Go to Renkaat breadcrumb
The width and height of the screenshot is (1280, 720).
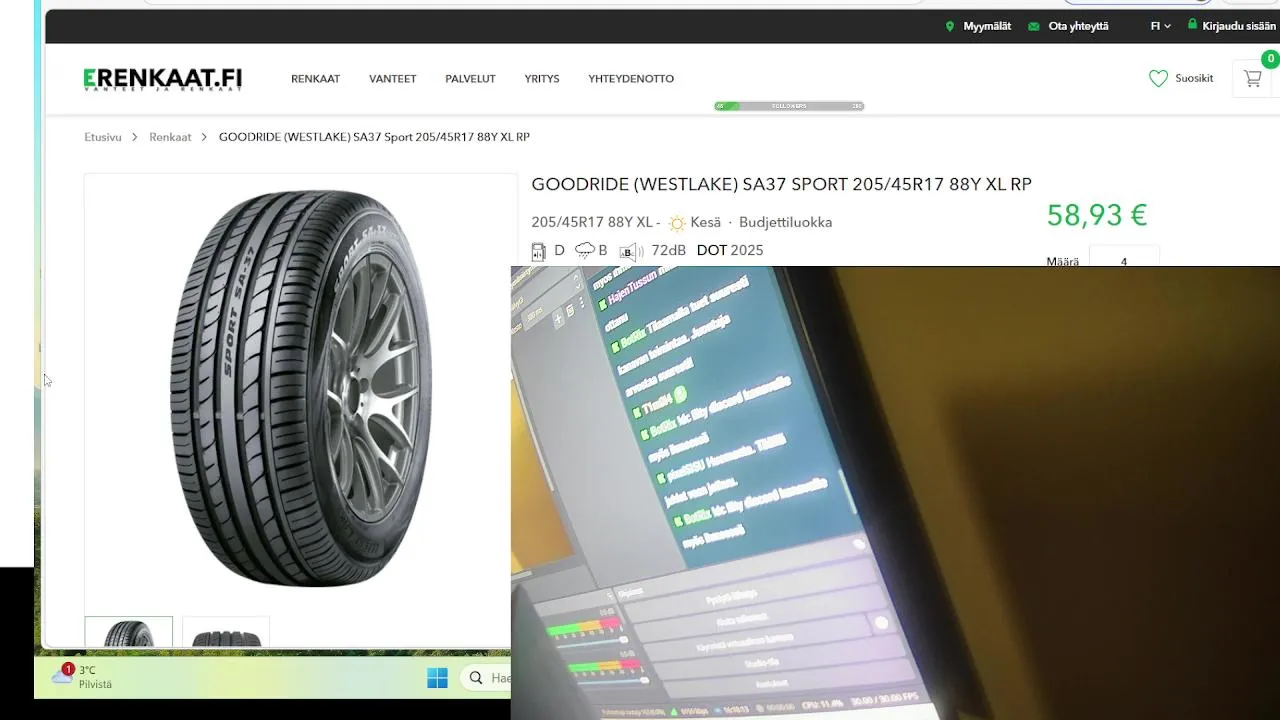tap(170, 137)
